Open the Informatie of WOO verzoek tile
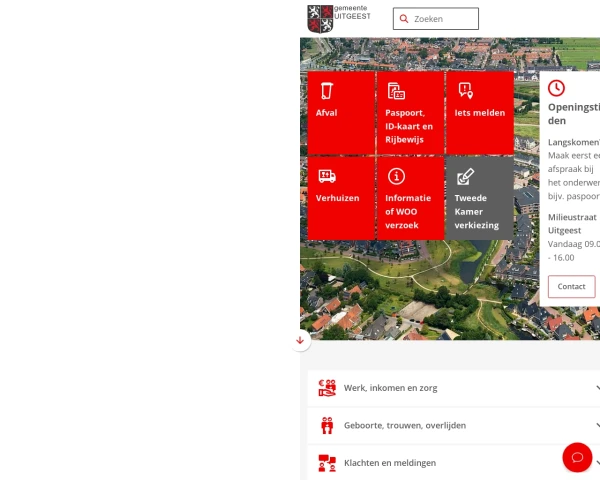600x480 pixels. tap(411, 198)
